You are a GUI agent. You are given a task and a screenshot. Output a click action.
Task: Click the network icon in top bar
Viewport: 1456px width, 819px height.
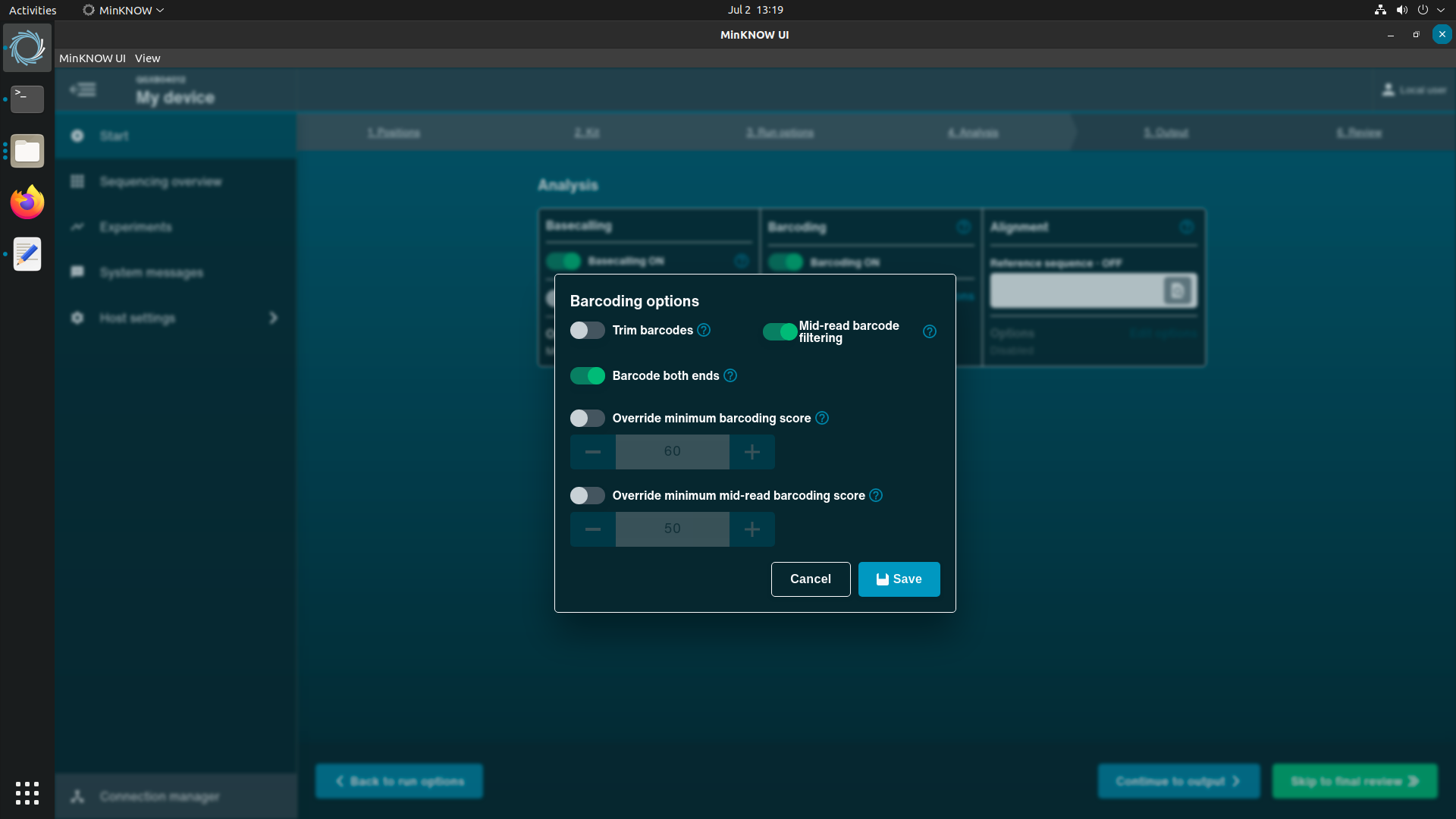point(1380,10)
